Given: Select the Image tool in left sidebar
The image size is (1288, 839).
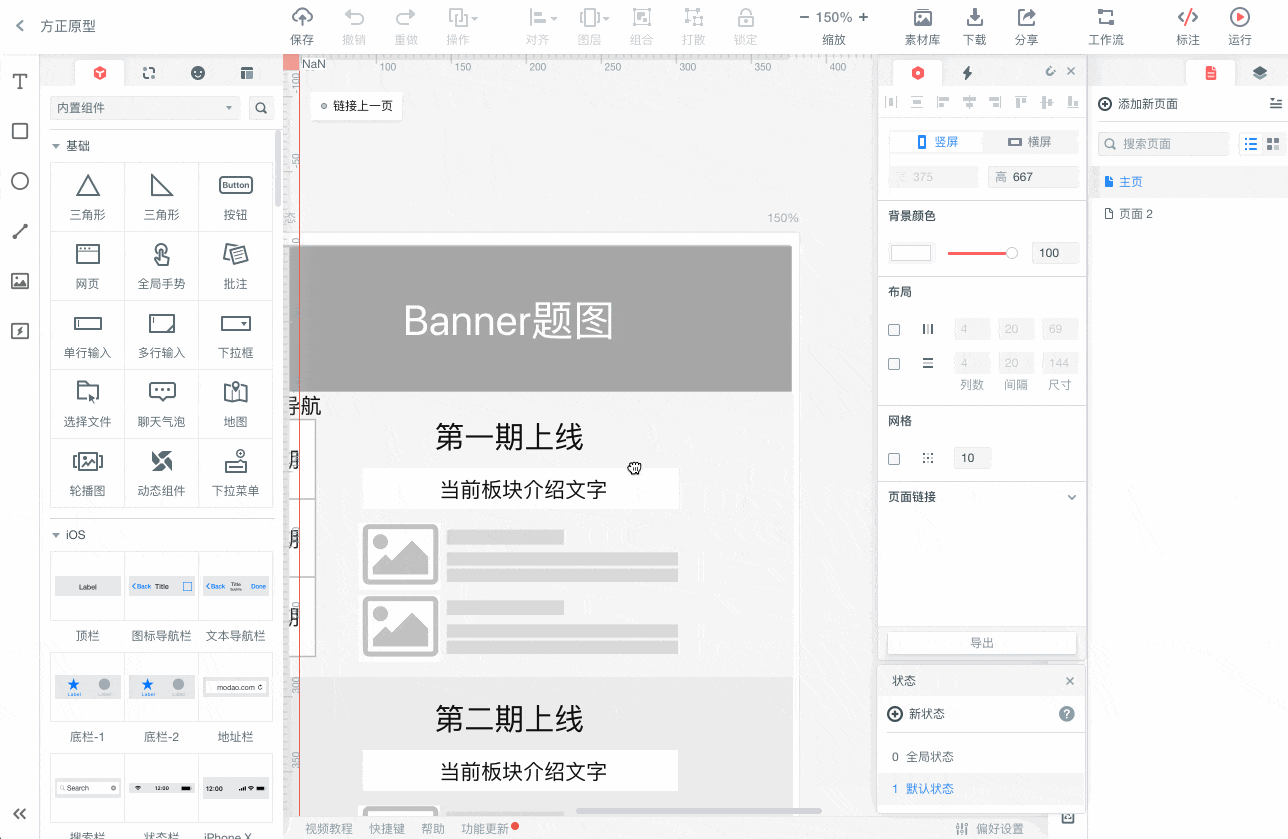Looking at the screenshot, I should 19,281.
